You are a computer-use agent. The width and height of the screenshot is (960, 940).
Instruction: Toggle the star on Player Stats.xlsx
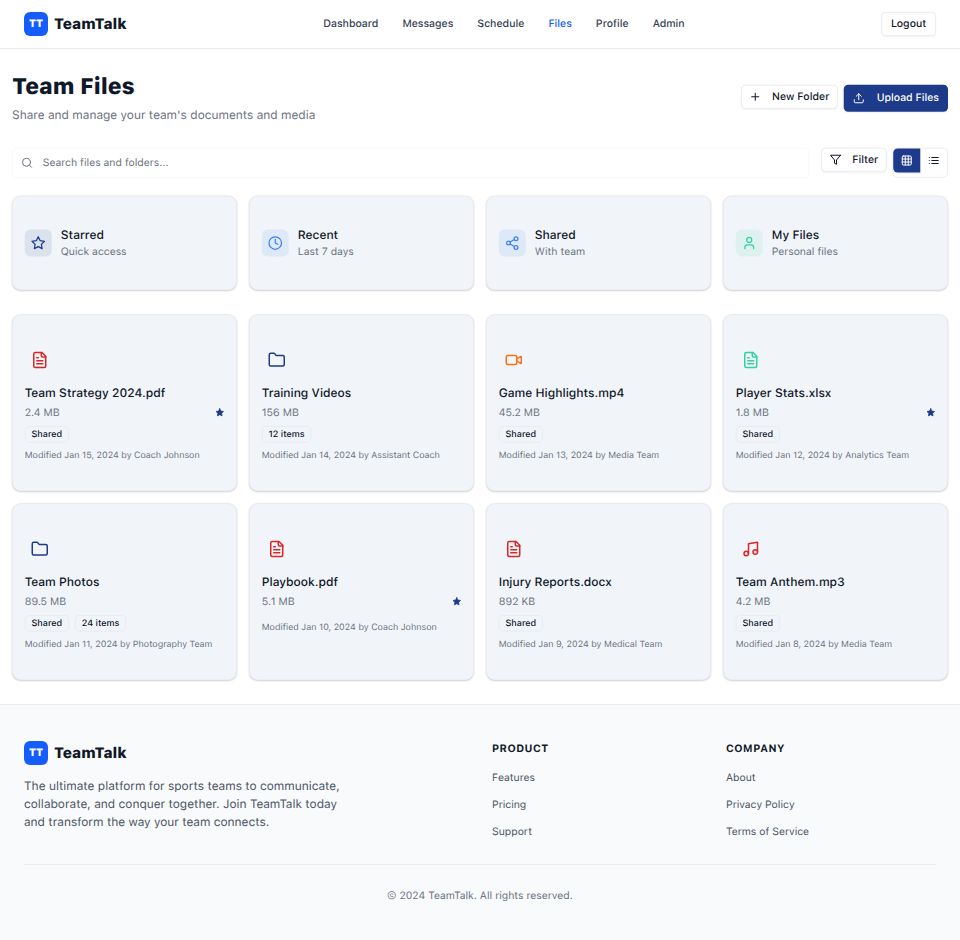pos(931,412)
